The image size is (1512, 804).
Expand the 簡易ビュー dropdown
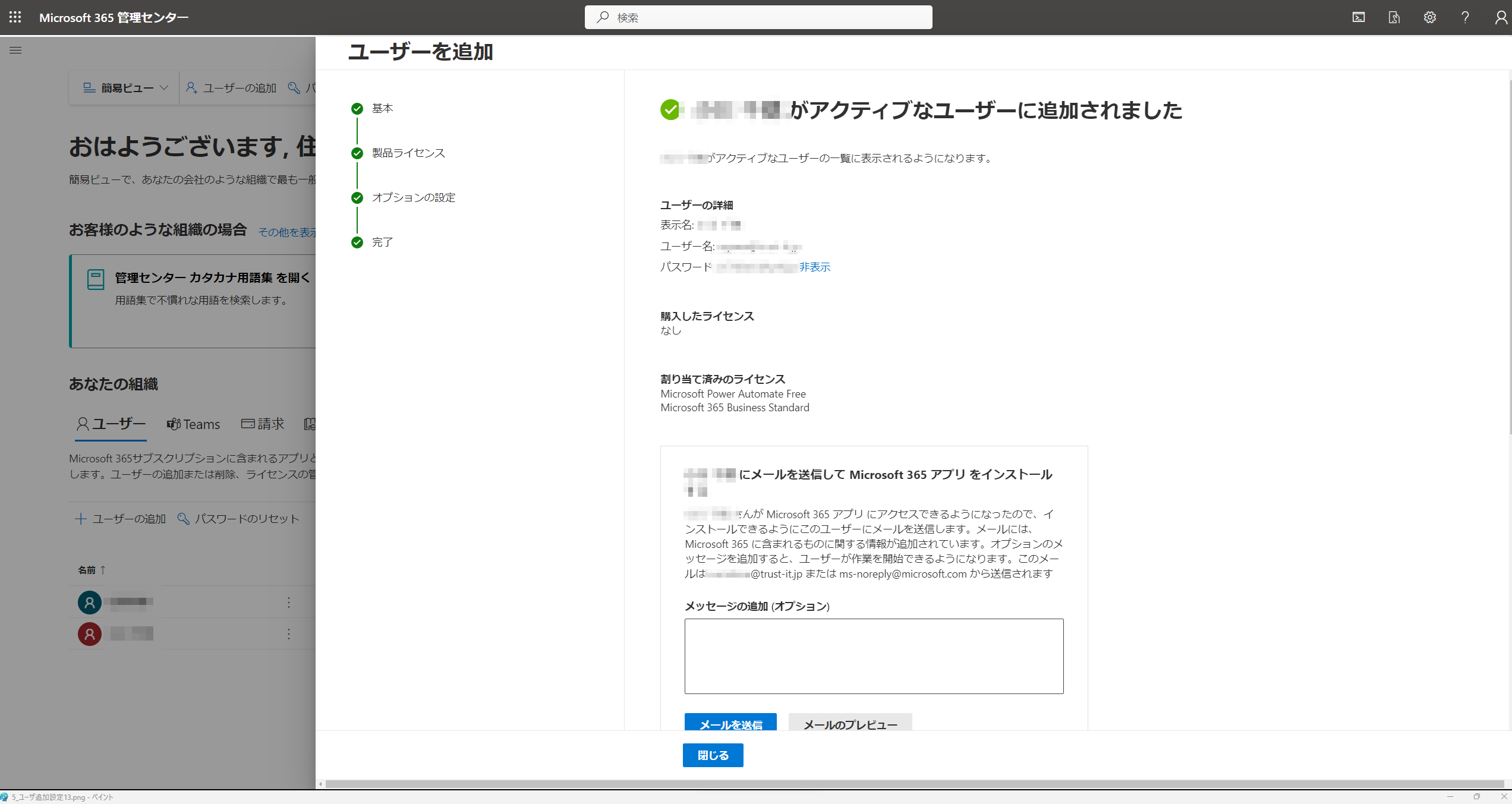pos(125,88)
